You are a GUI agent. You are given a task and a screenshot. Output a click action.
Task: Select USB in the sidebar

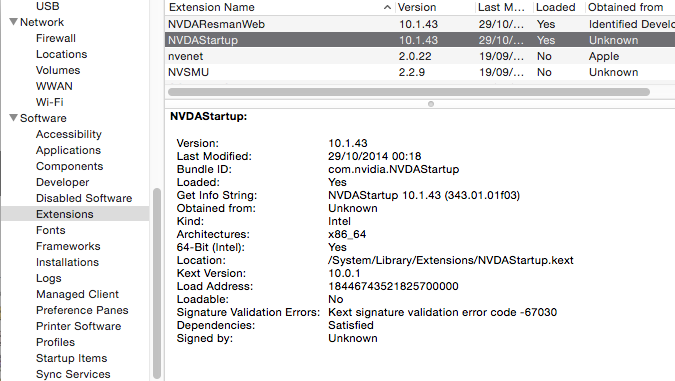coord(48,6)
